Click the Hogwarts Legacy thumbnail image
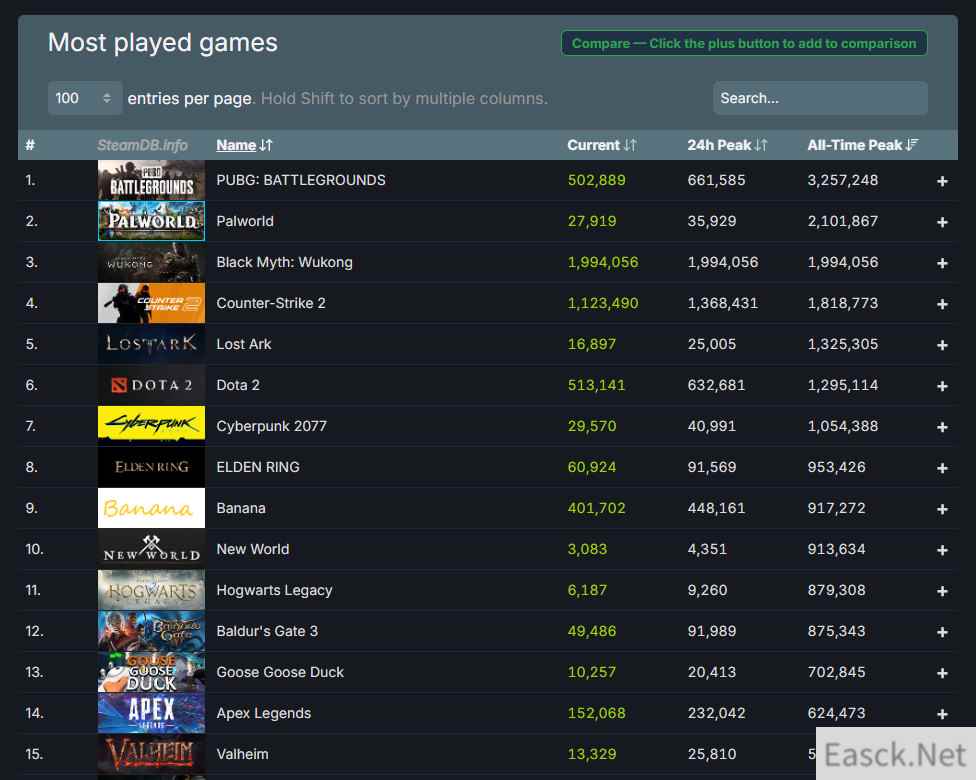This screenshot has width=976, height=780. 151,590
